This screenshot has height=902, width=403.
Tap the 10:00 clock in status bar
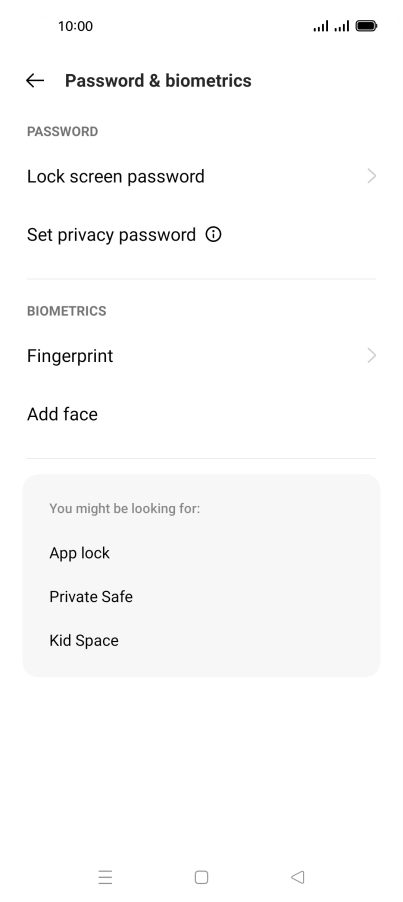click(x=75, y=26)
